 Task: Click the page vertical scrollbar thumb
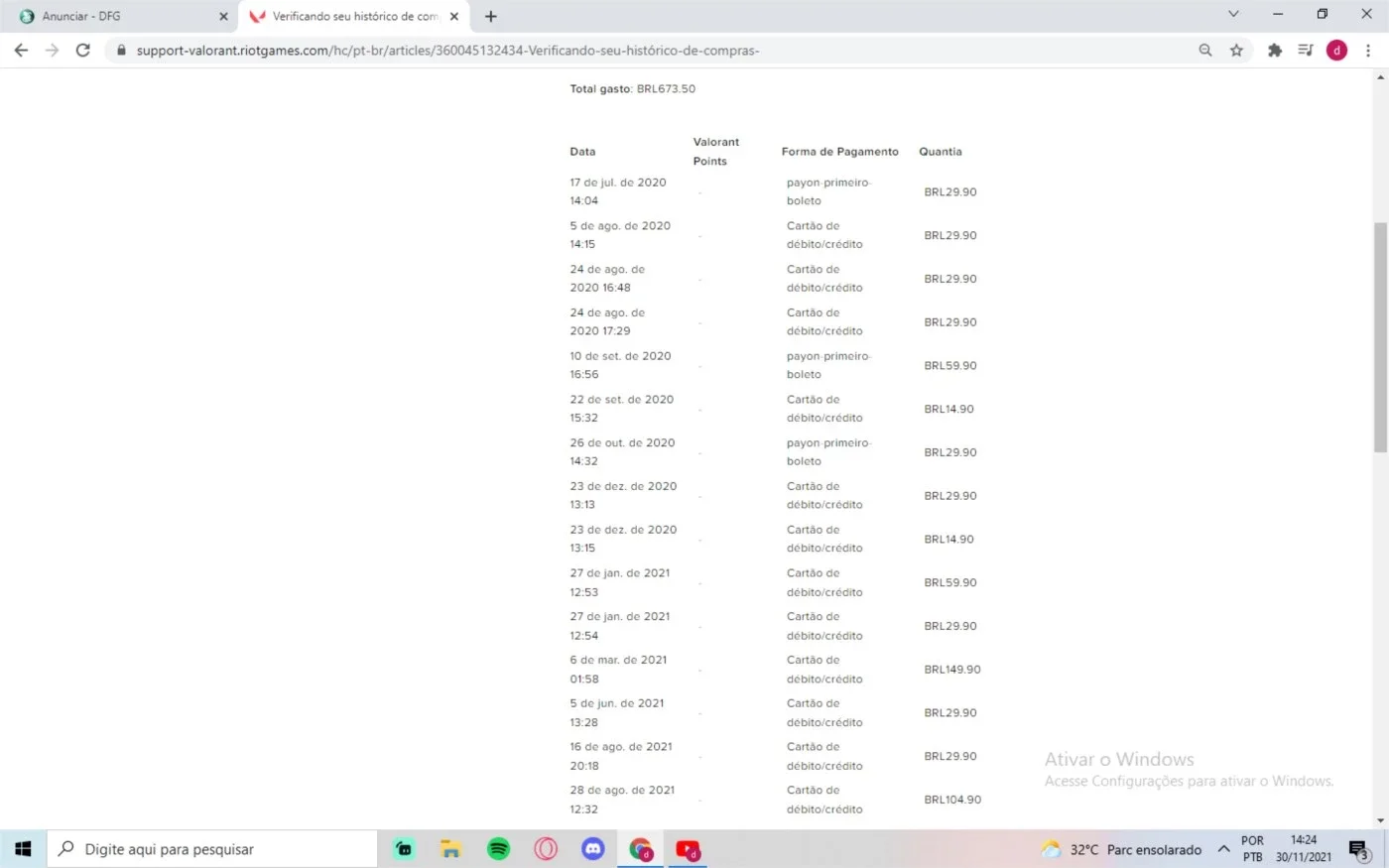pos(1380,337)
